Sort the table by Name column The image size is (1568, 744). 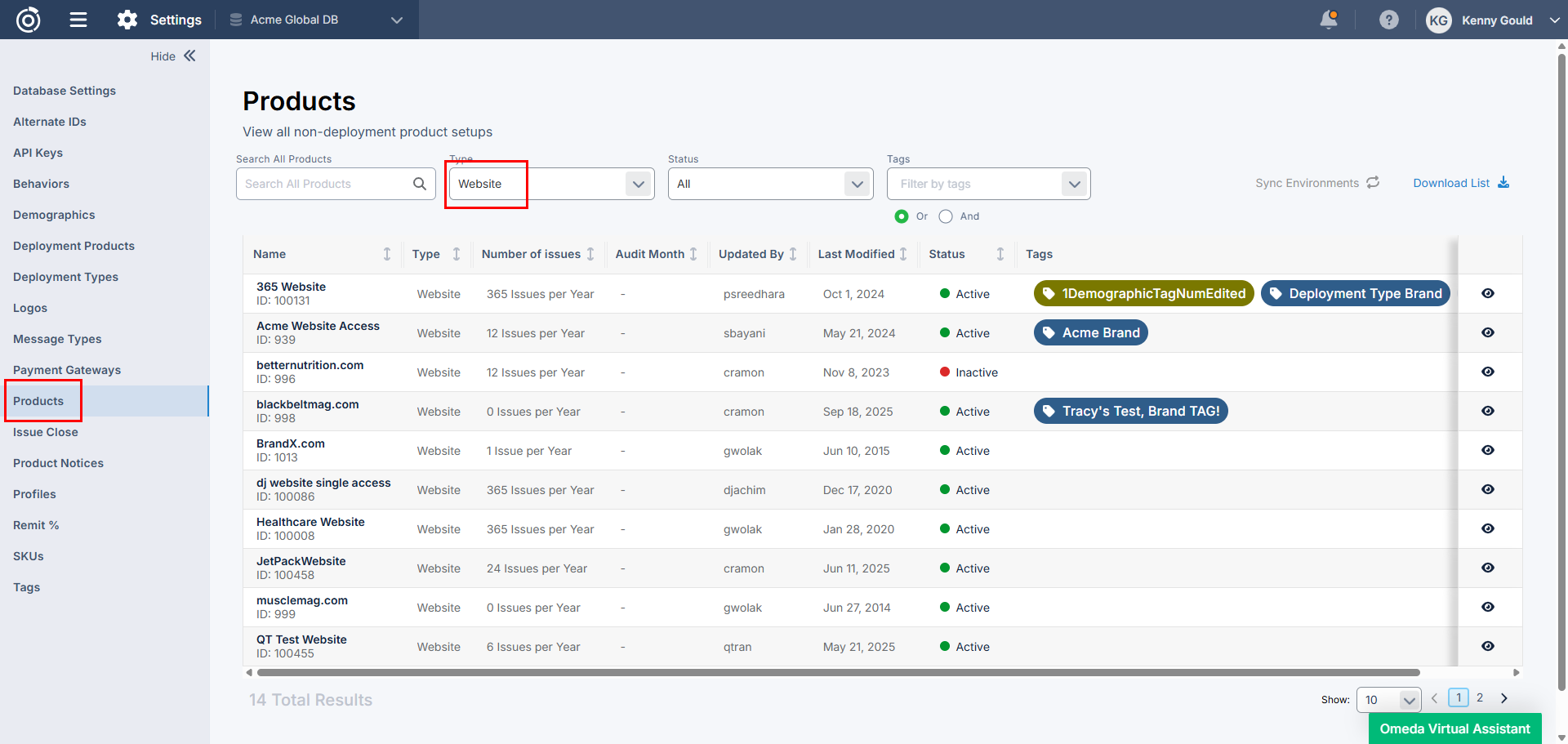387,254
